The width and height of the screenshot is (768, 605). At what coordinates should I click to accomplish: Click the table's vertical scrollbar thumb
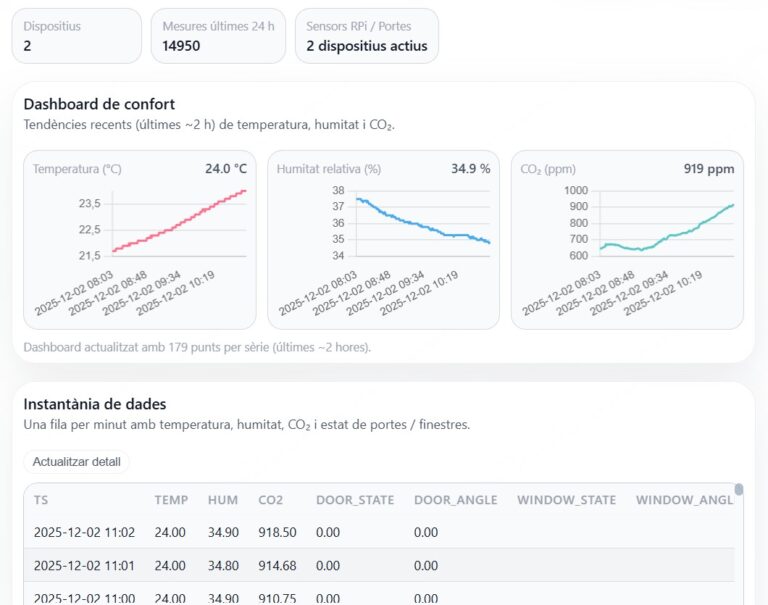[739, 489]
